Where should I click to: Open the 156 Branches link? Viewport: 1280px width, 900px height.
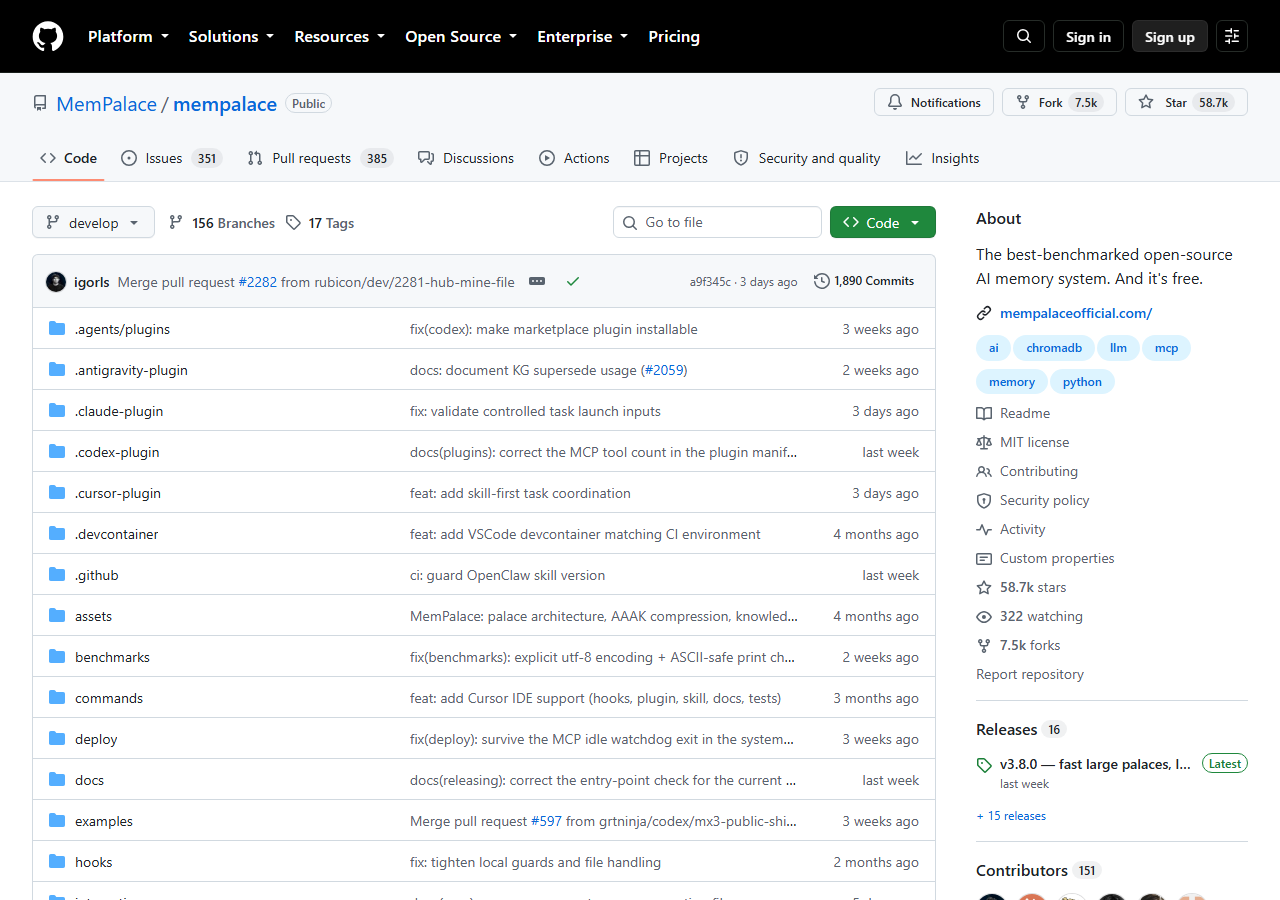(222, 223)
